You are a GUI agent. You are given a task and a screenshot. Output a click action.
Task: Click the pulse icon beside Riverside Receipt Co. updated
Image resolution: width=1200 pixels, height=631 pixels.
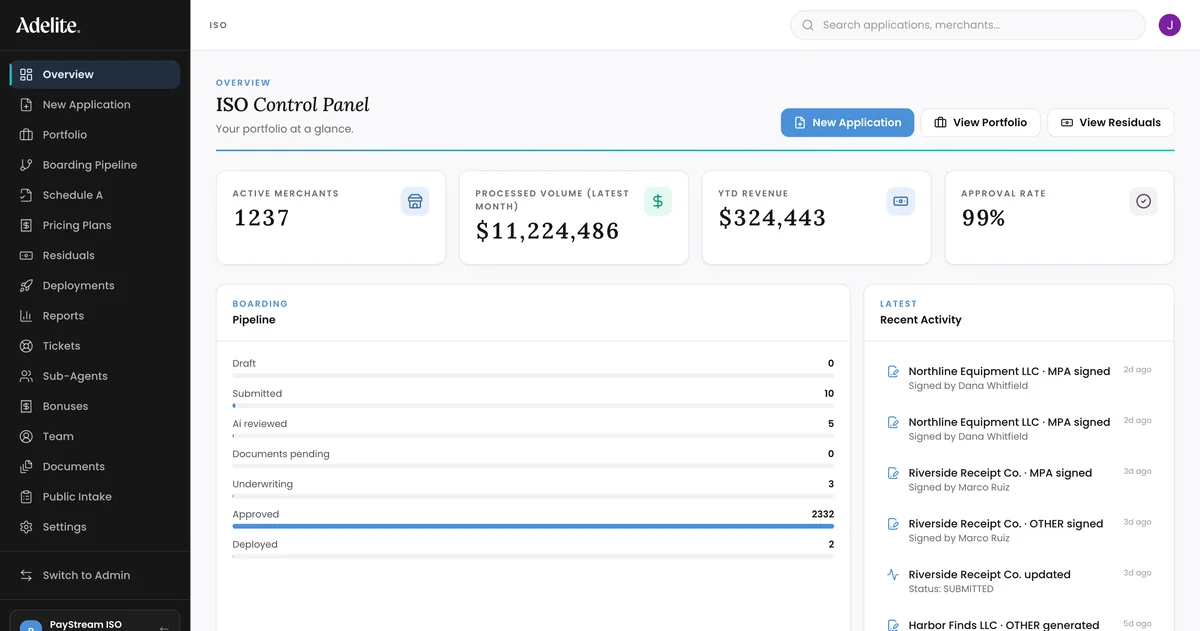[x=893, y=575]
